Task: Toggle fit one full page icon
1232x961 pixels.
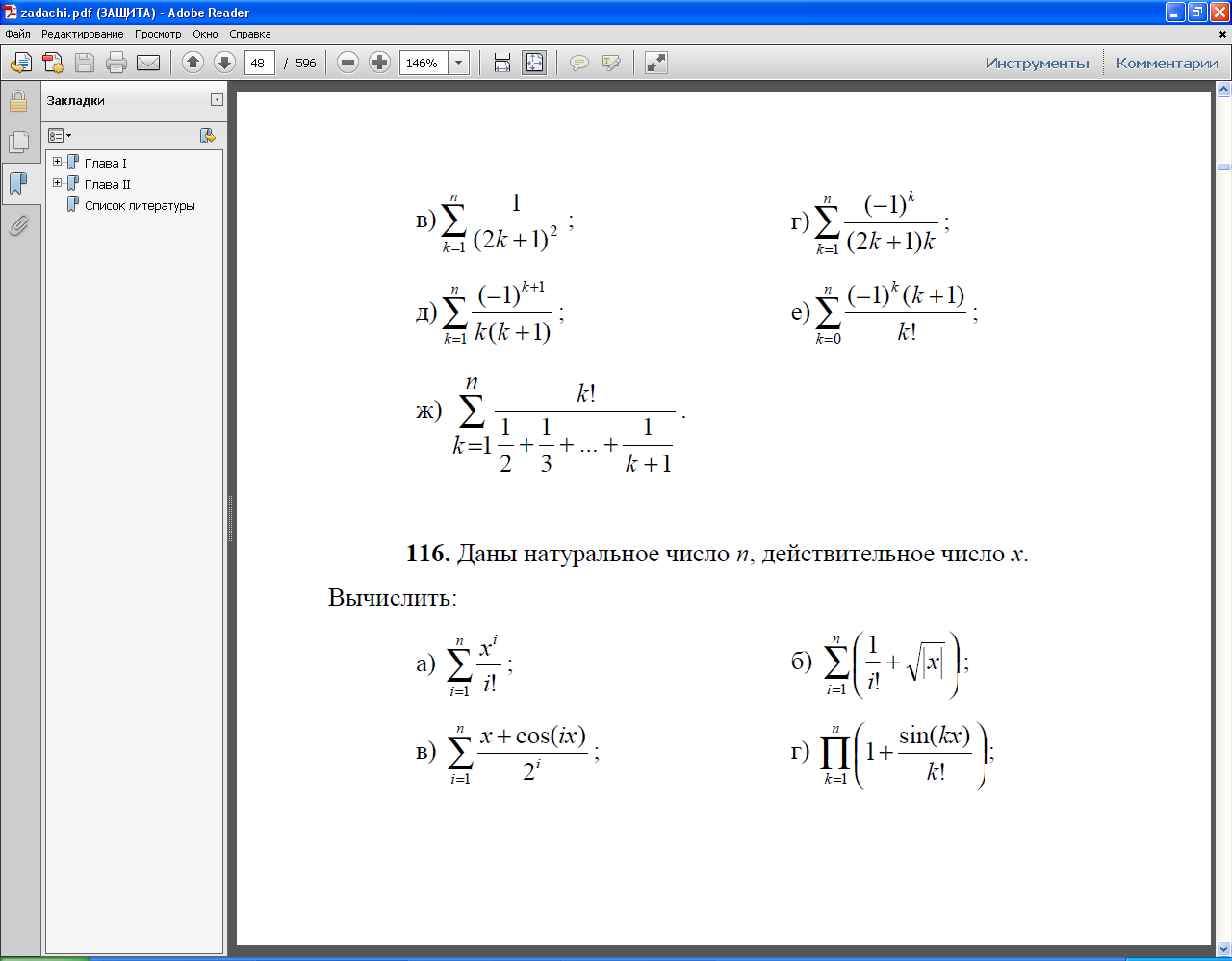Action: click(x=534, y=63)
